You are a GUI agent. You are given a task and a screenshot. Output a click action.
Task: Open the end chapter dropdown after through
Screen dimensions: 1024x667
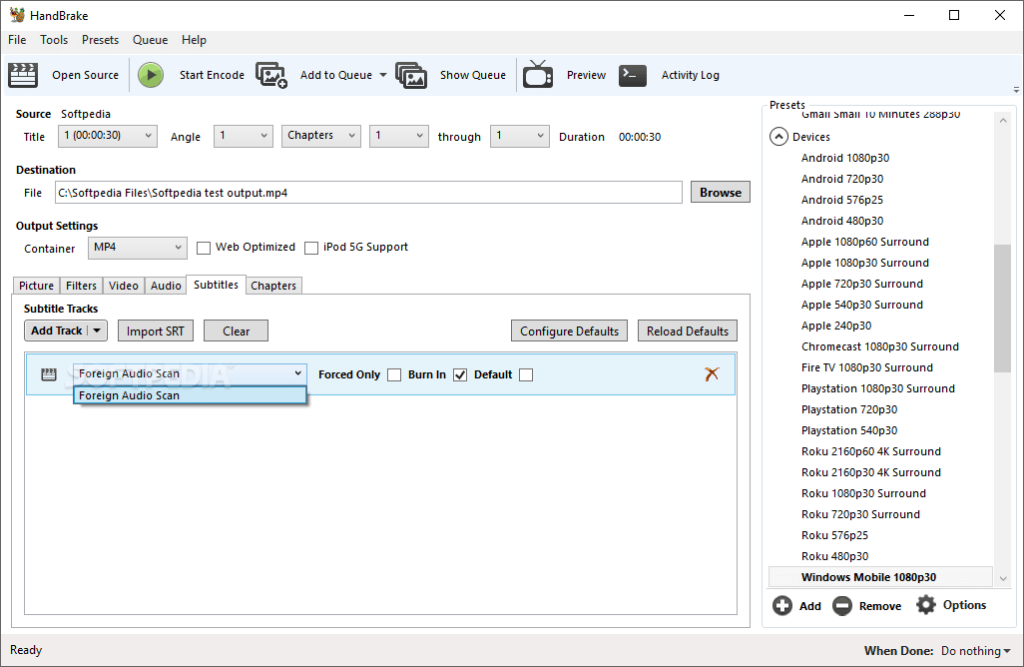[x=519, y=136]
